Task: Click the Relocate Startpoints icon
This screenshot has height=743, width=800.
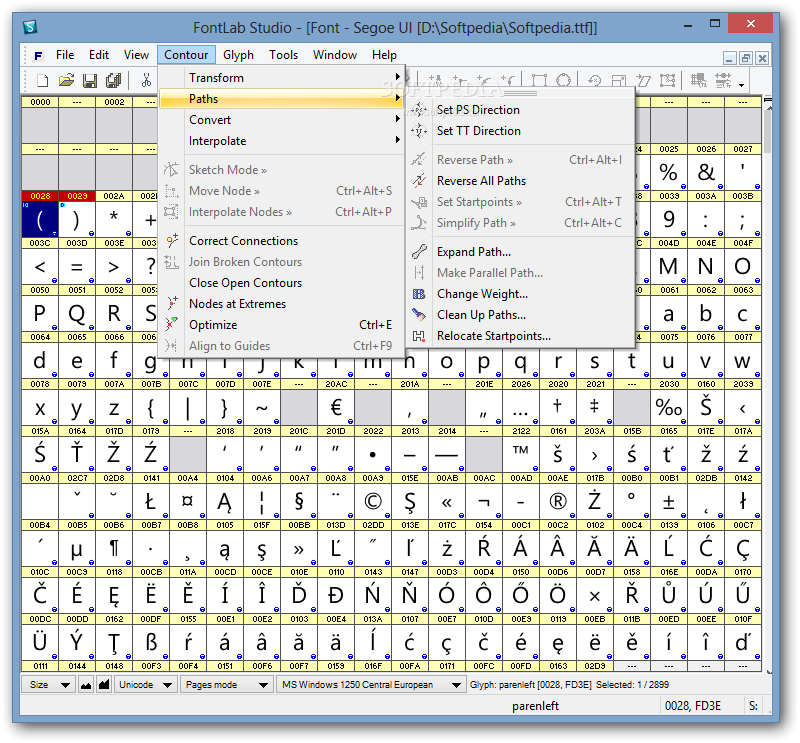Action: (x=419, y=336)
